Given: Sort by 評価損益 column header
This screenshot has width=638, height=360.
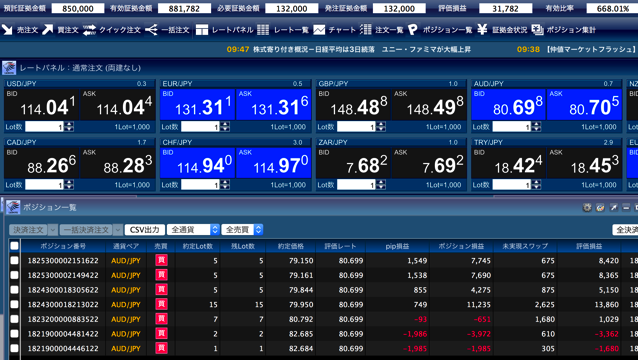Looking at the screenshot, I should [589, 246].
